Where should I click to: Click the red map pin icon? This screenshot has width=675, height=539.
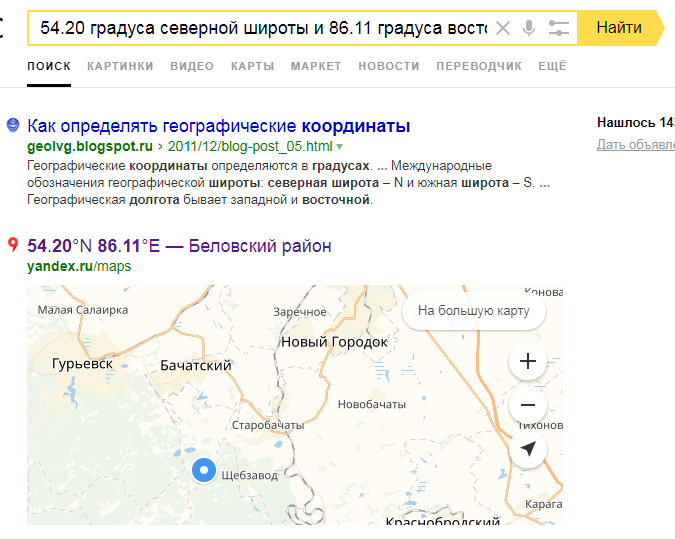point(13,245)
